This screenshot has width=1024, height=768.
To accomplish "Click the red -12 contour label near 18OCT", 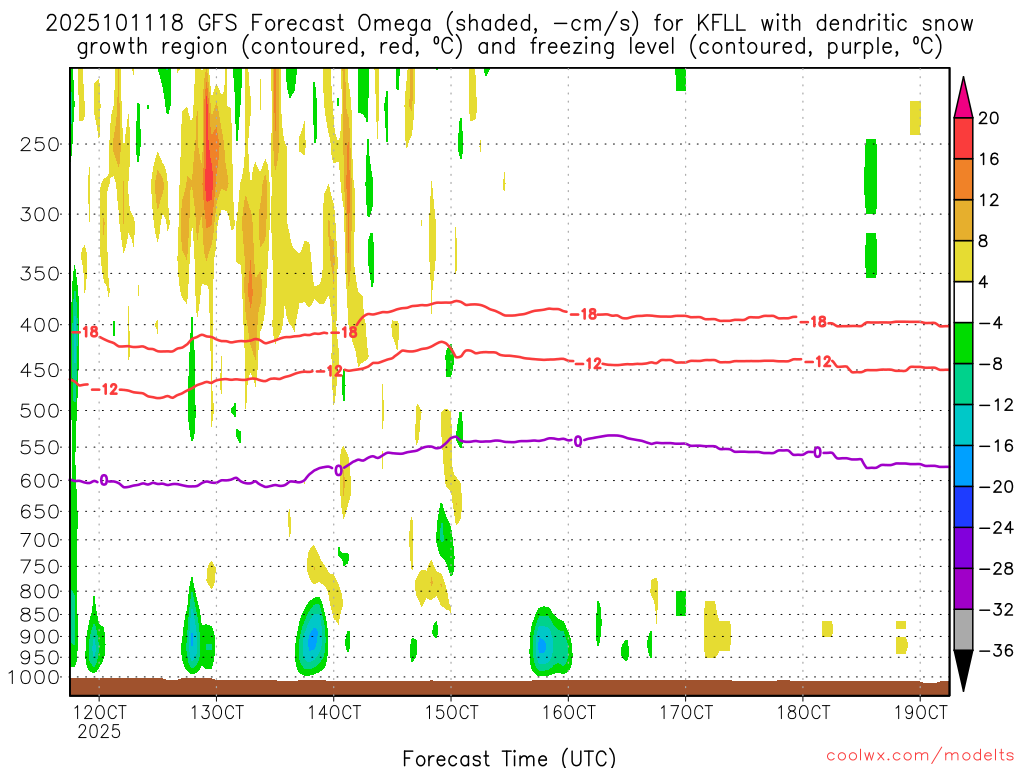I will [x=818, y=361].
